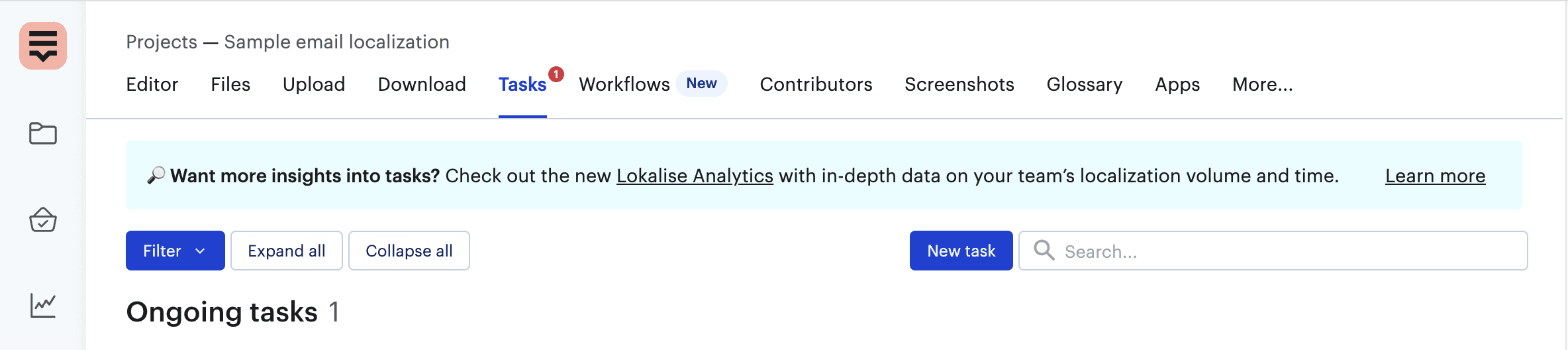Open the Contributors tab
This screenshot has height=350, width=1568.
tap(816, 84)
